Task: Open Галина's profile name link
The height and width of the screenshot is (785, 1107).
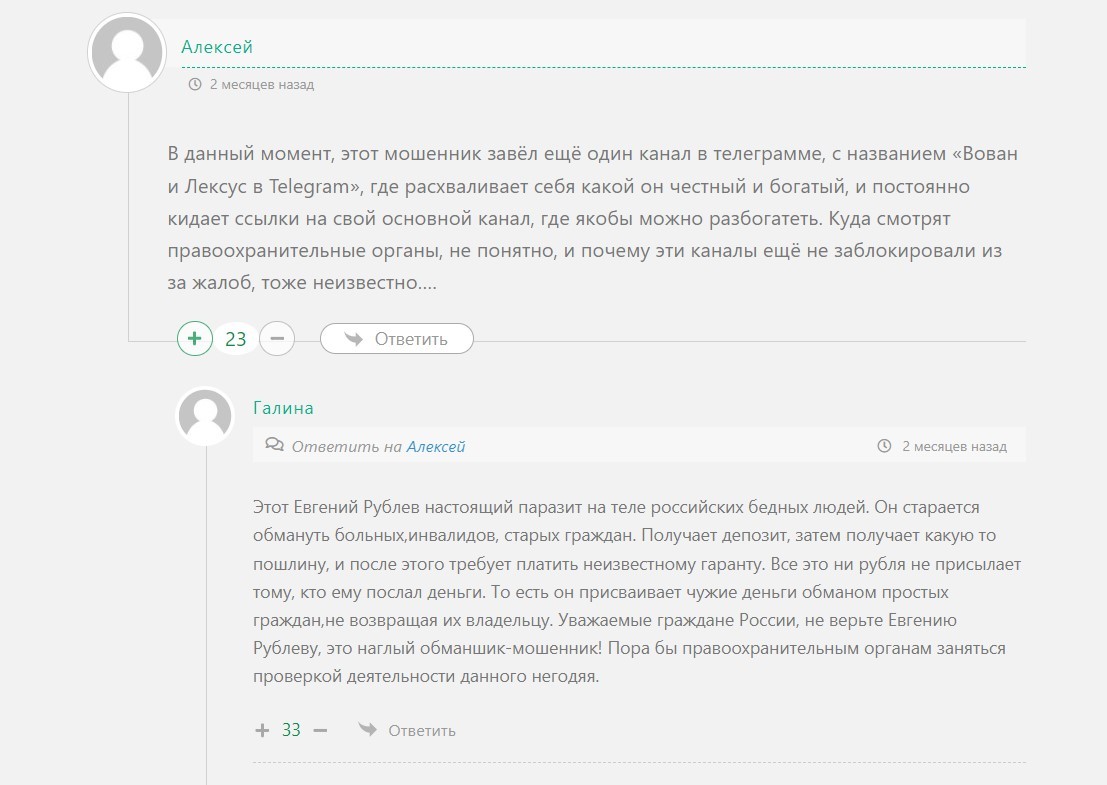Action: tap(283, 408)
